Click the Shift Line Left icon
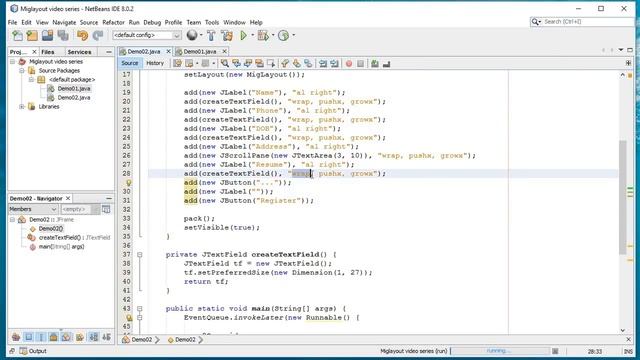The height and width of the screenshot is (360, 640). pyautogui.click(x=323, y=63)
